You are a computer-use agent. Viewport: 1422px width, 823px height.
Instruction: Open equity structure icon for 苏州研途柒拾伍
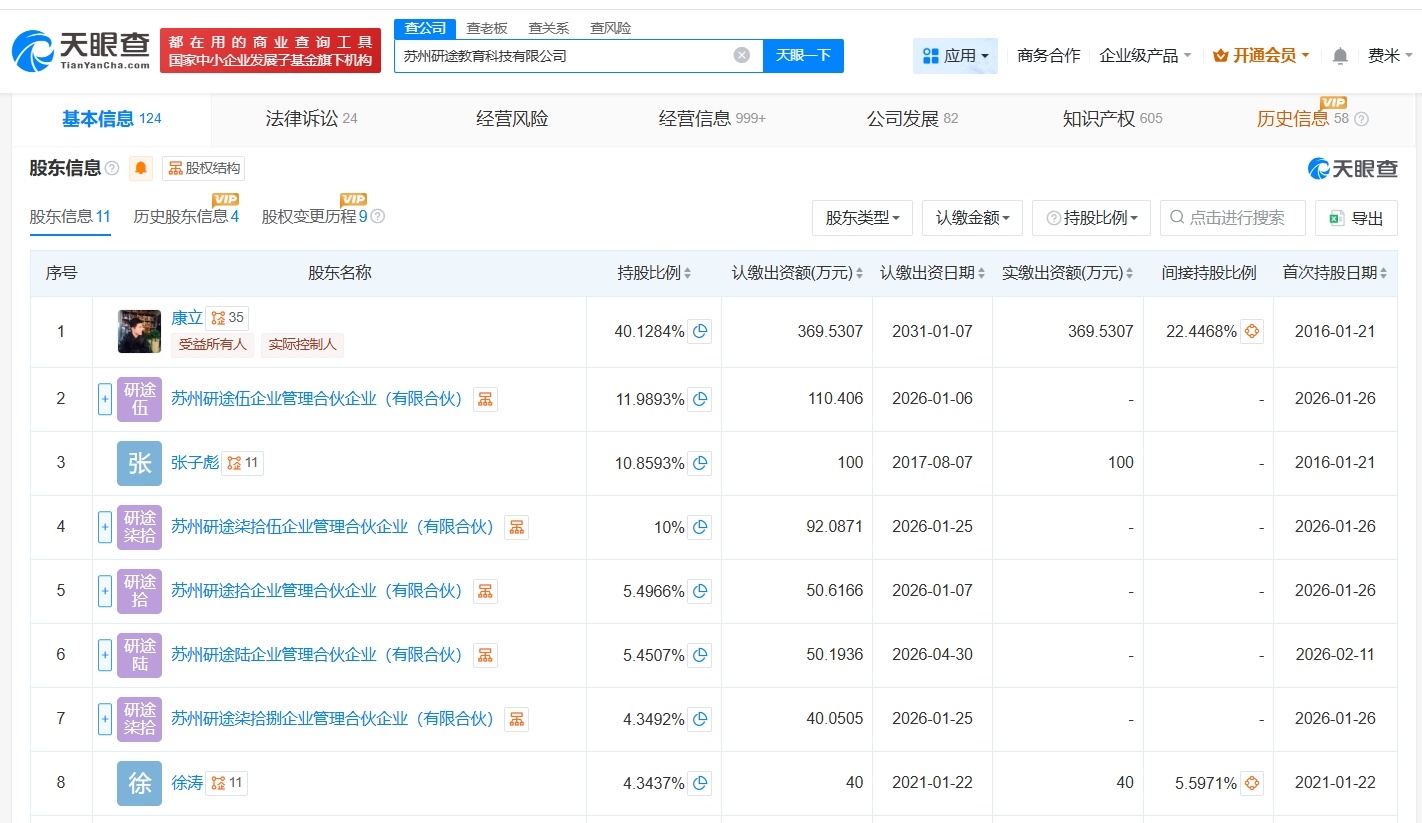[516, 527]
